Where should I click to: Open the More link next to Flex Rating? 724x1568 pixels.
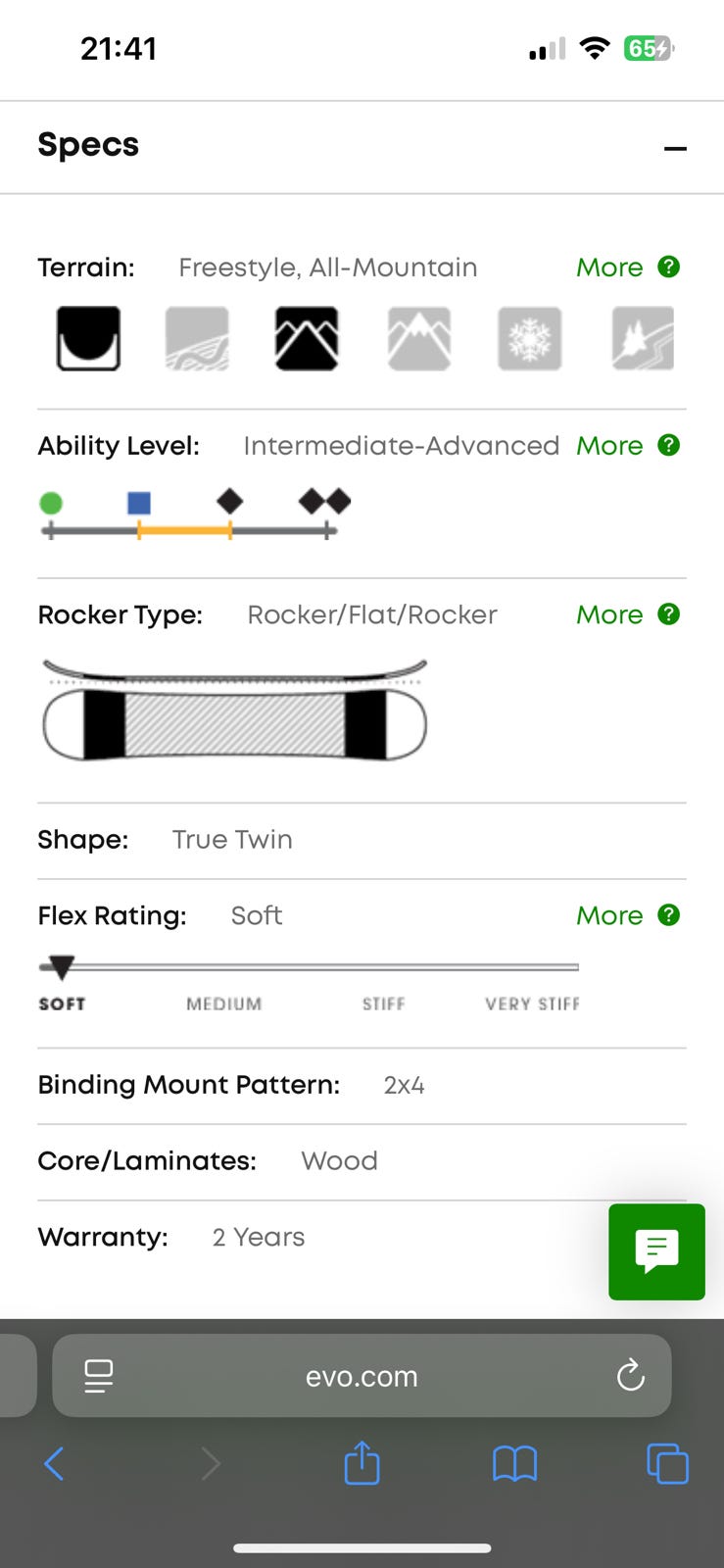tap(609, 915)
